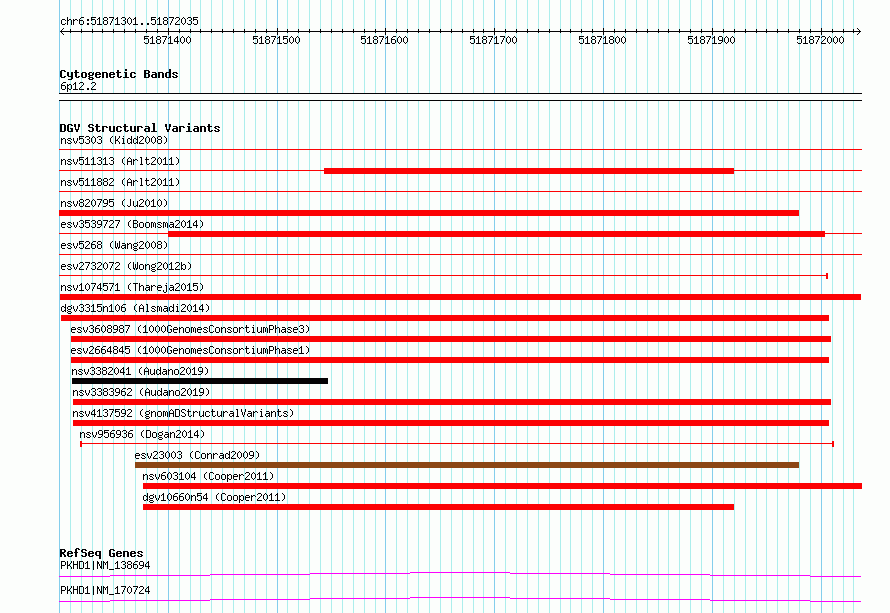This screenshot has height=613, width=890.
Task: Click the nsv4137592 red variant bar
Action: [451, 423]
